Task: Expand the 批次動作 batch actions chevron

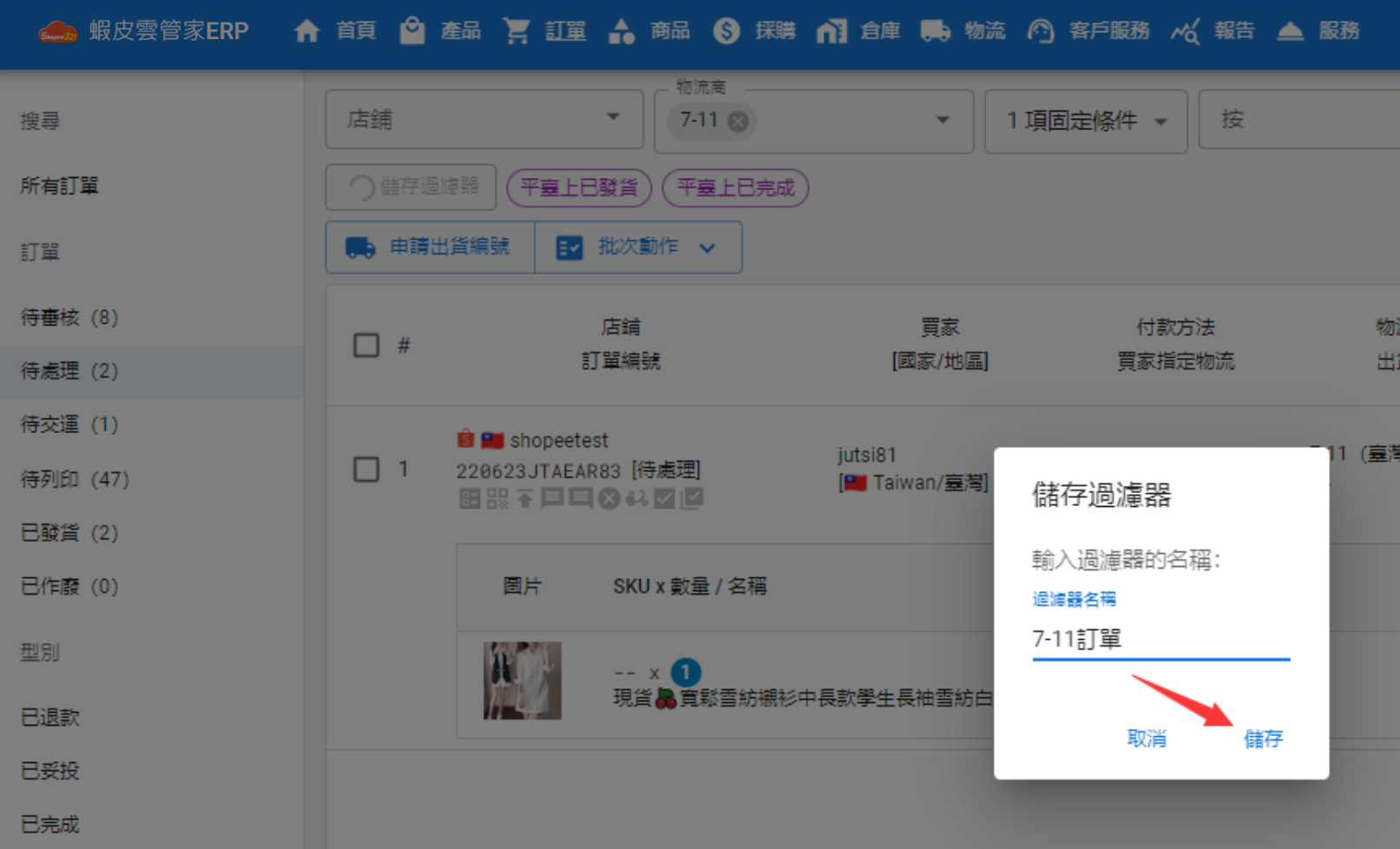Action: click(707, 248)
